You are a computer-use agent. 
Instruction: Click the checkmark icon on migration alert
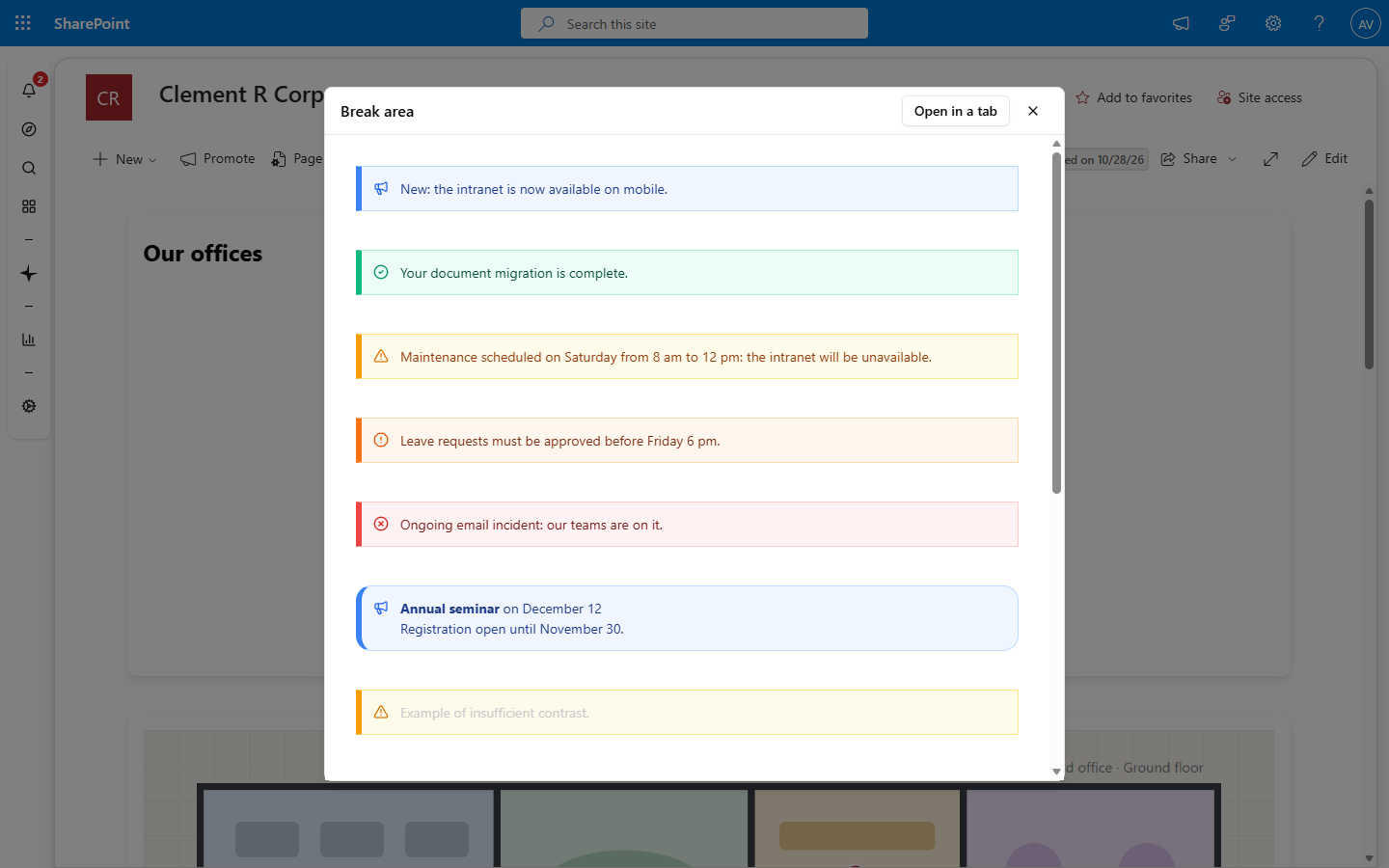(381, 273)
